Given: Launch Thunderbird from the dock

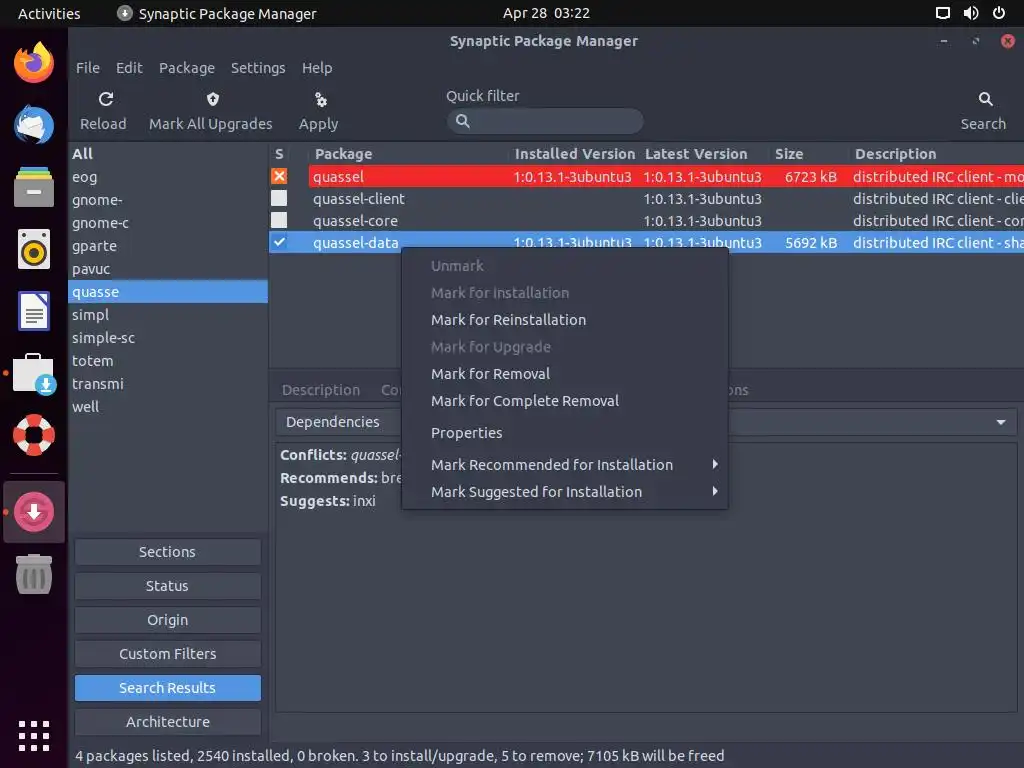Looking at the screenshot, I should tap(34, 124).
